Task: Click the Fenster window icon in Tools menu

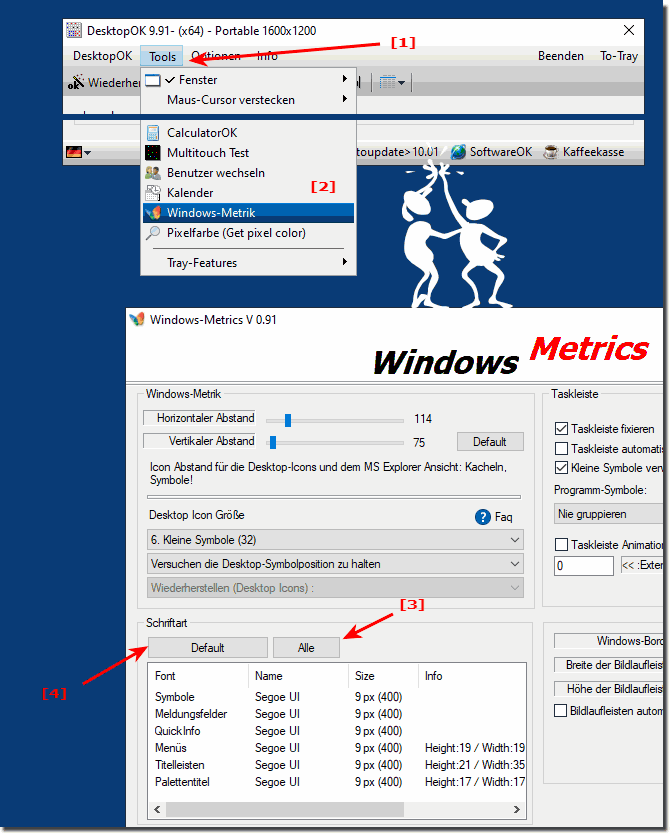Action: pos(153,80)
